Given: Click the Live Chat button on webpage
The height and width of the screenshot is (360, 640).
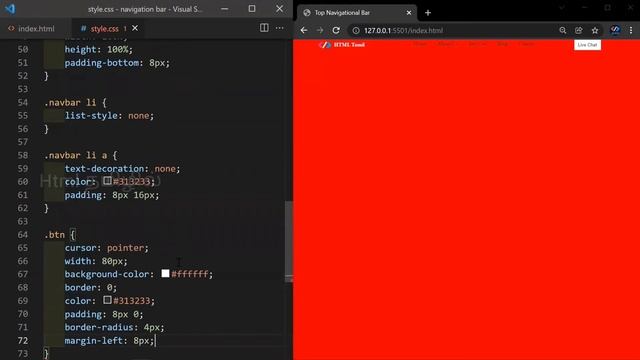Looking at the screenshot, I should (587, 45).
